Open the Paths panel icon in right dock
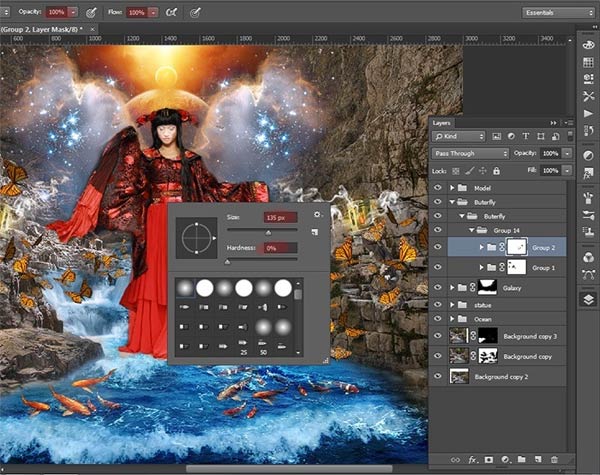 [588, 274]
